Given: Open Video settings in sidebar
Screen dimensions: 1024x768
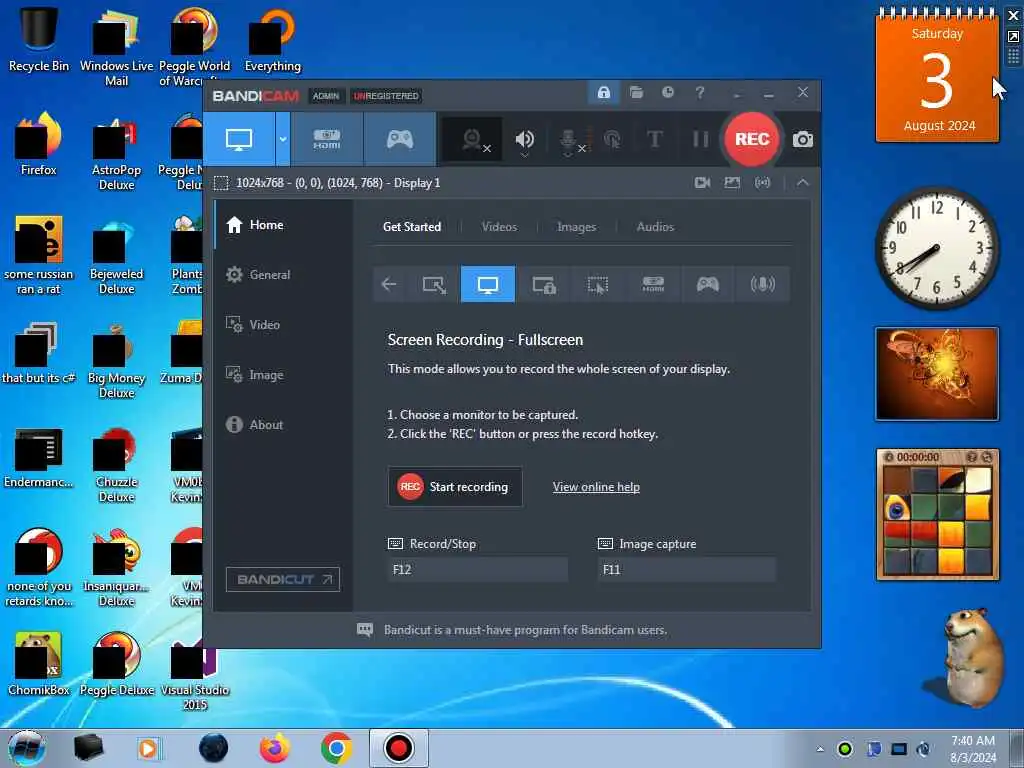Looking at the screenshot, I should (283, 325).
